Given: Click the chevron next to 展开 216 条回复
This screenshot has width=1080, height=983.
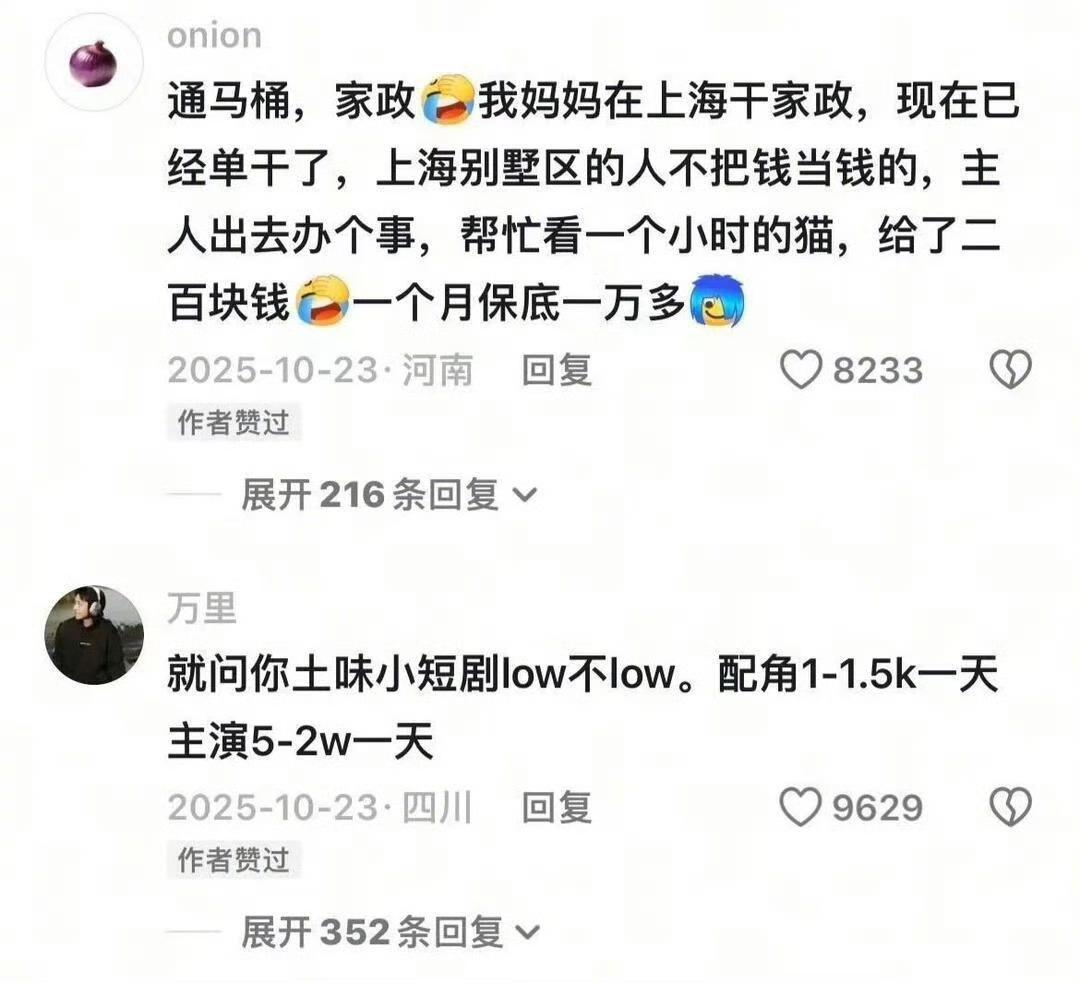Looking at the screenshot, I should click(x=526, y=495).
